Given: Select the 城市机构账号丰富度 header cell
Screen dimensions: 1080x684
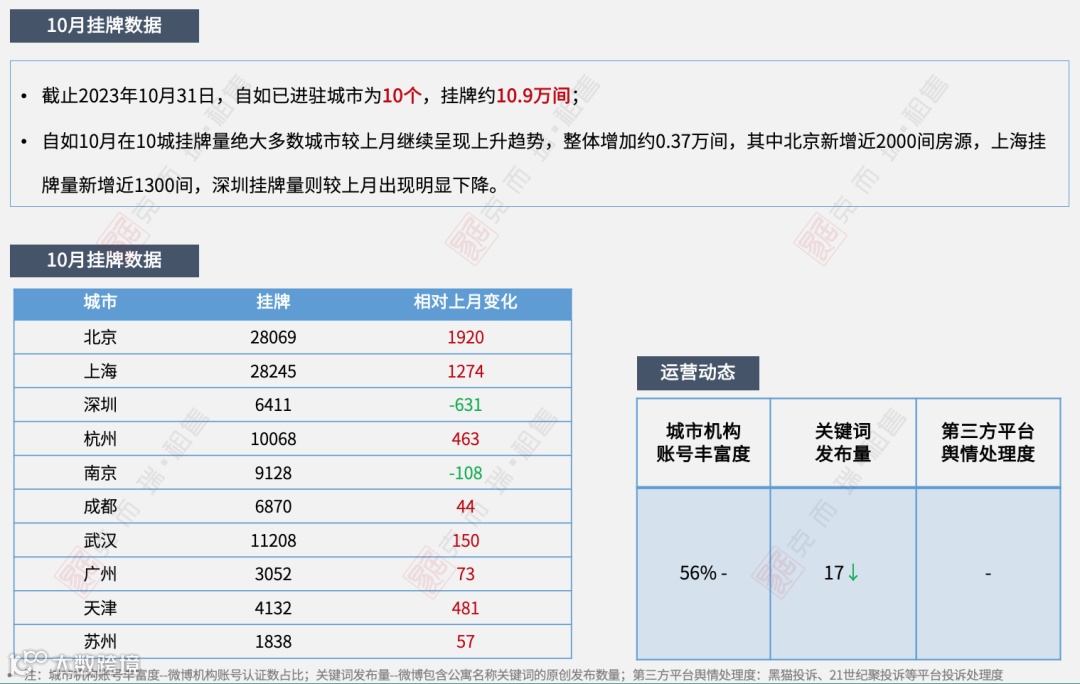Looking at the screenshot, I should pyautogui.click(x=703, y=442).
